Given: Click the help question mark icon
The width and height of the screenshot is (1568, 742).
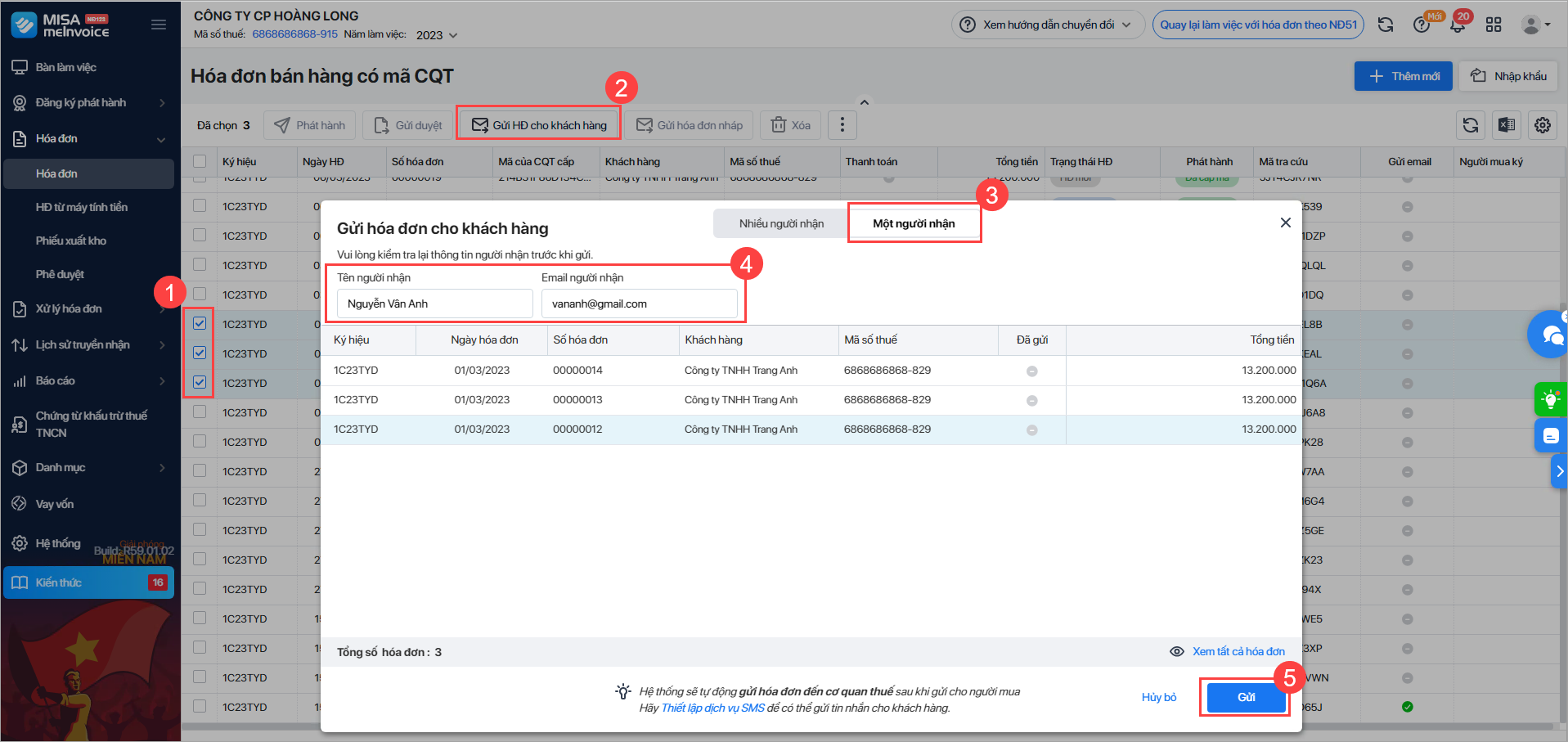Looking at the screenshot, I should pos(1422,25).
